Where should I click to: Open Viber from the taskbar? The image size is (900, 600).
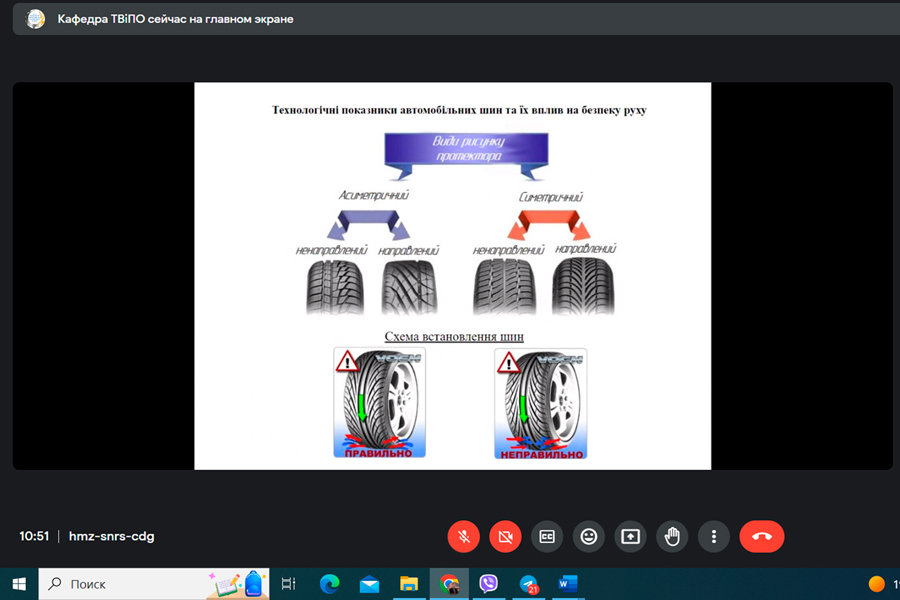click(x=489, y=584)
